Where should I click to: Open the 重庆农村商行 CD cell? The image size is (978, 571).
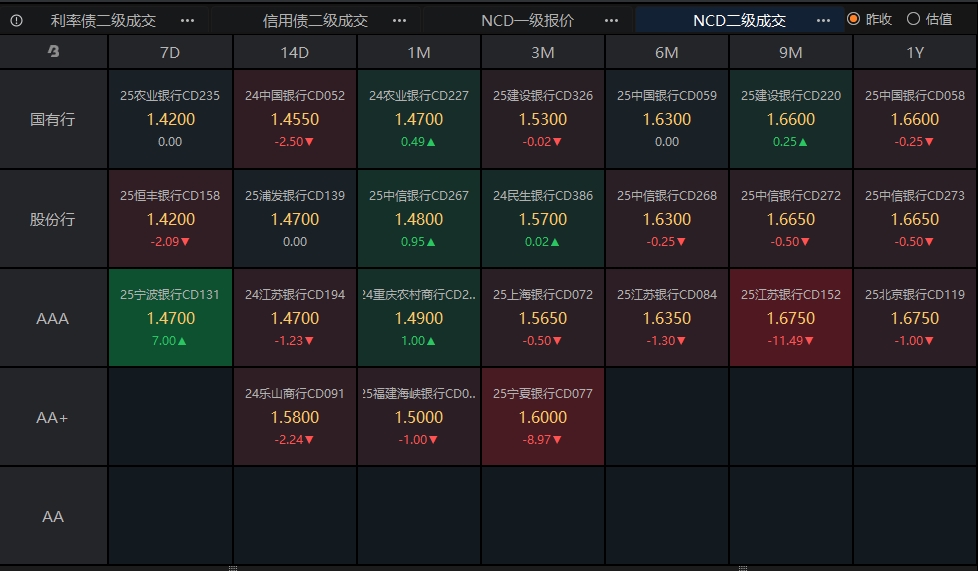tap(419, 318)
